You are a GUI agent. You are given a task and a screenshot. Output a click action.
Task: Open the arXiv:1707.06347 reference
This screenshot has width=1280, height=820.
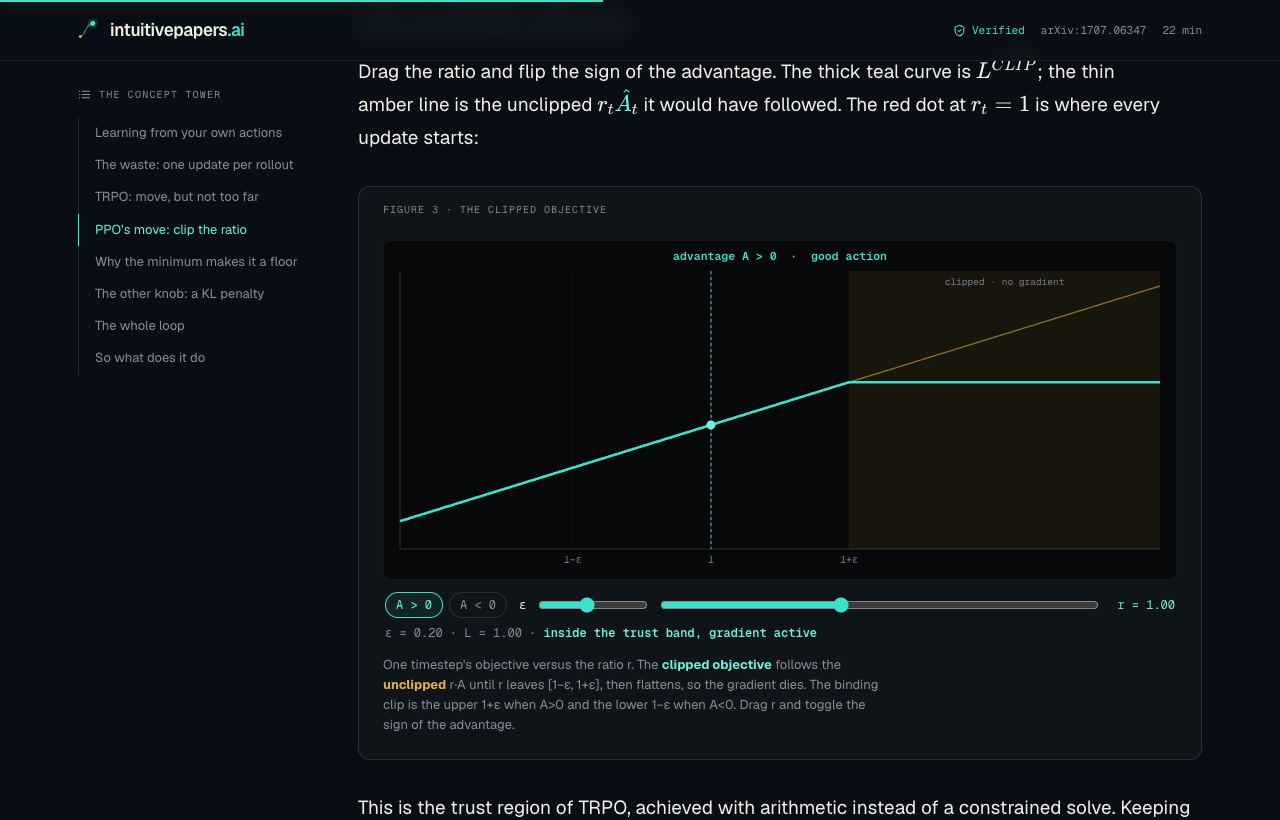coord(1093,31)
